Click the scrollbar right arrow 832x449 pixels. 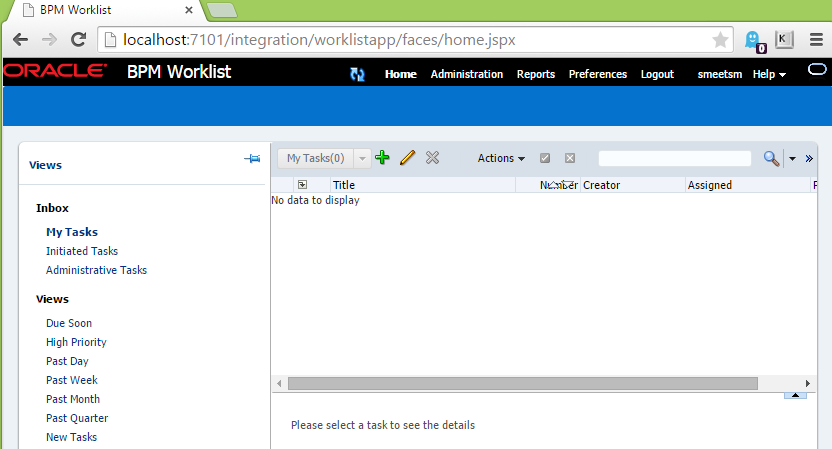point(807,383)
